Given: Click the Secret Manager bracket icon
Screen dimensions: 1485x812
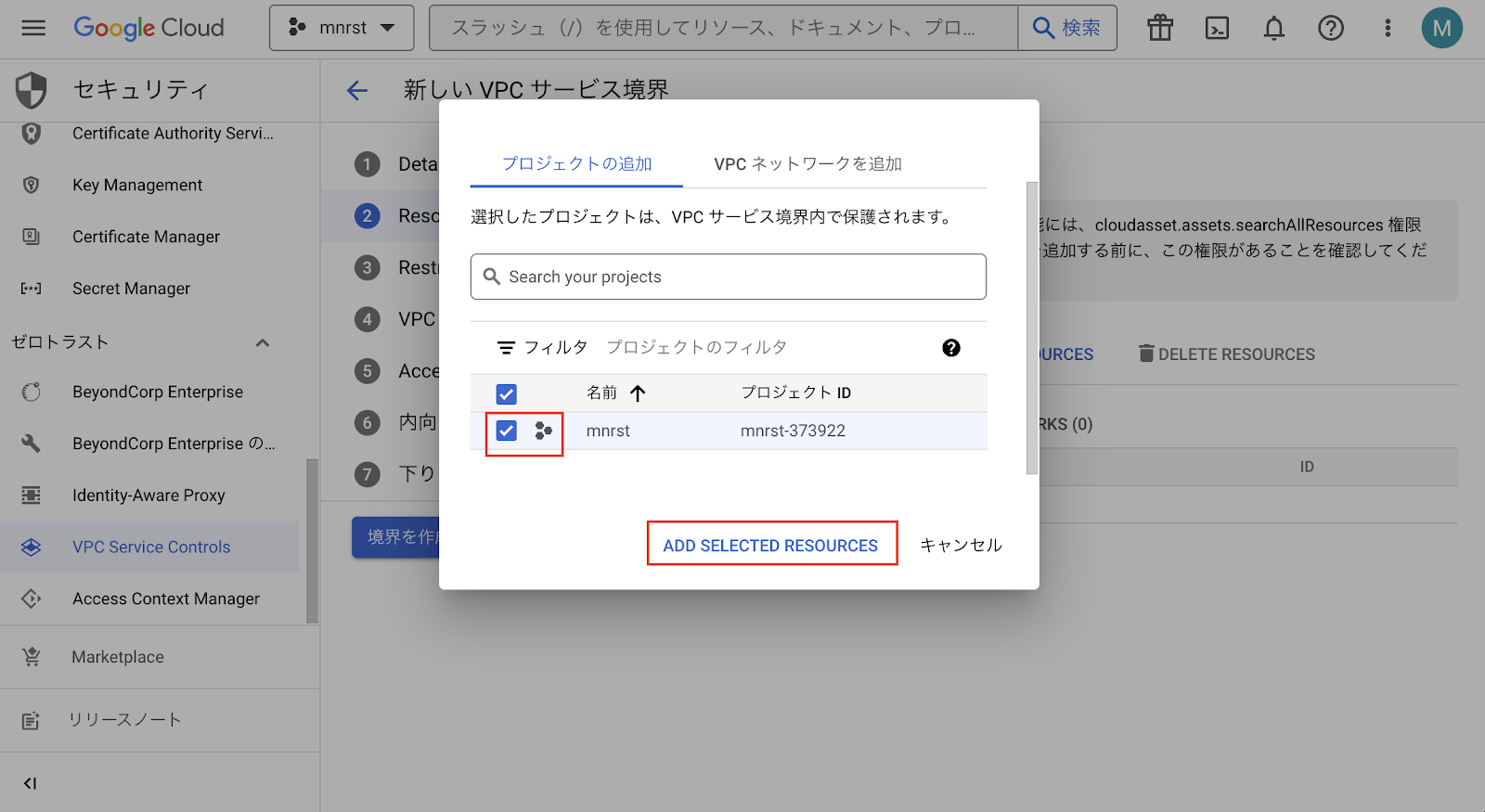Looking at the screenshot, I should click(32, 289).
